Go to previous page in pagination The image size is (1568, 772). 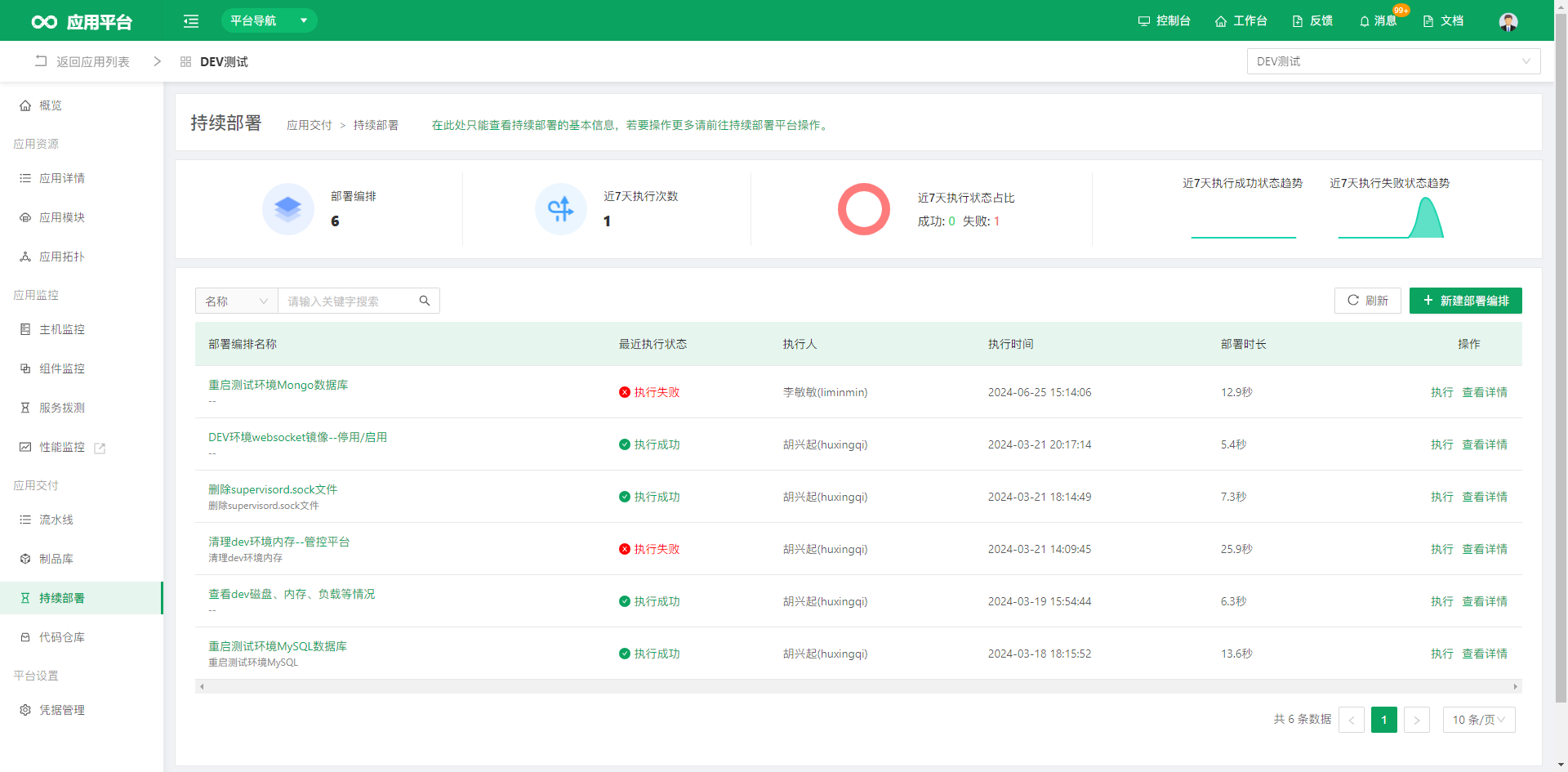click(x=1352, y=720)
